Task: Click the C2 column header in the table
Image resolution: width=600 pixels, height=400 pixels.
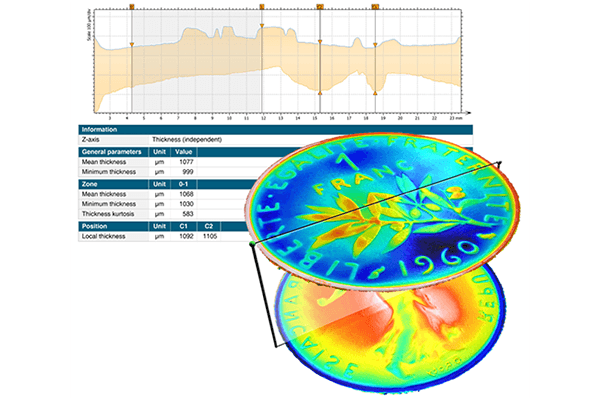Action: 209,226
